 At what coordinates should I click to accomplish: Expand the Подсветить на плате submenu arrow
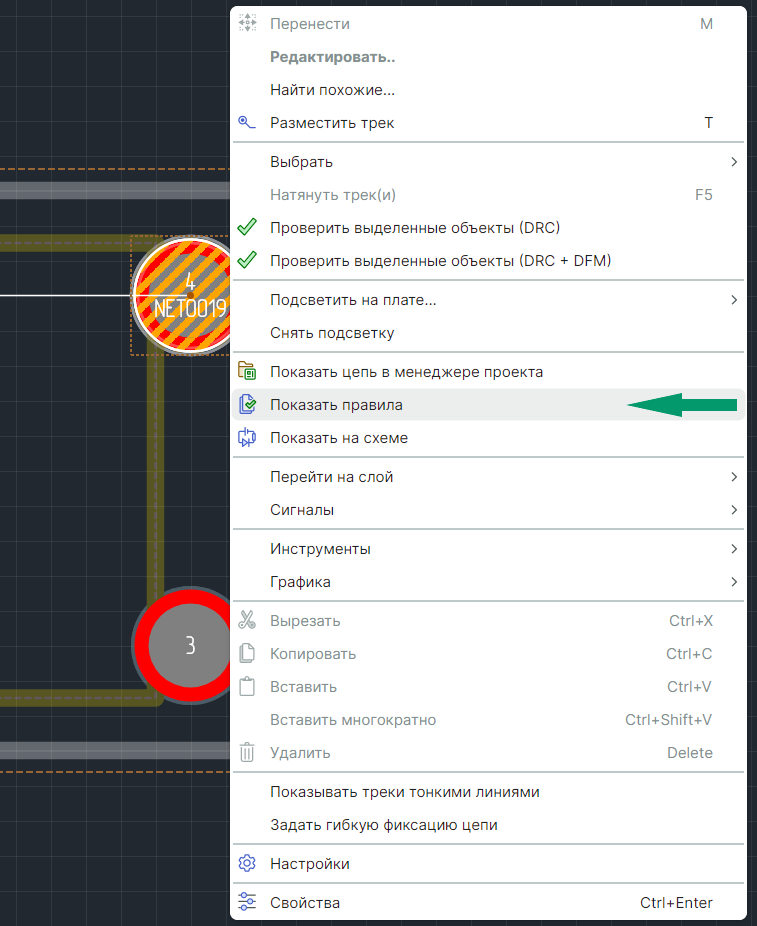[734, 299]
